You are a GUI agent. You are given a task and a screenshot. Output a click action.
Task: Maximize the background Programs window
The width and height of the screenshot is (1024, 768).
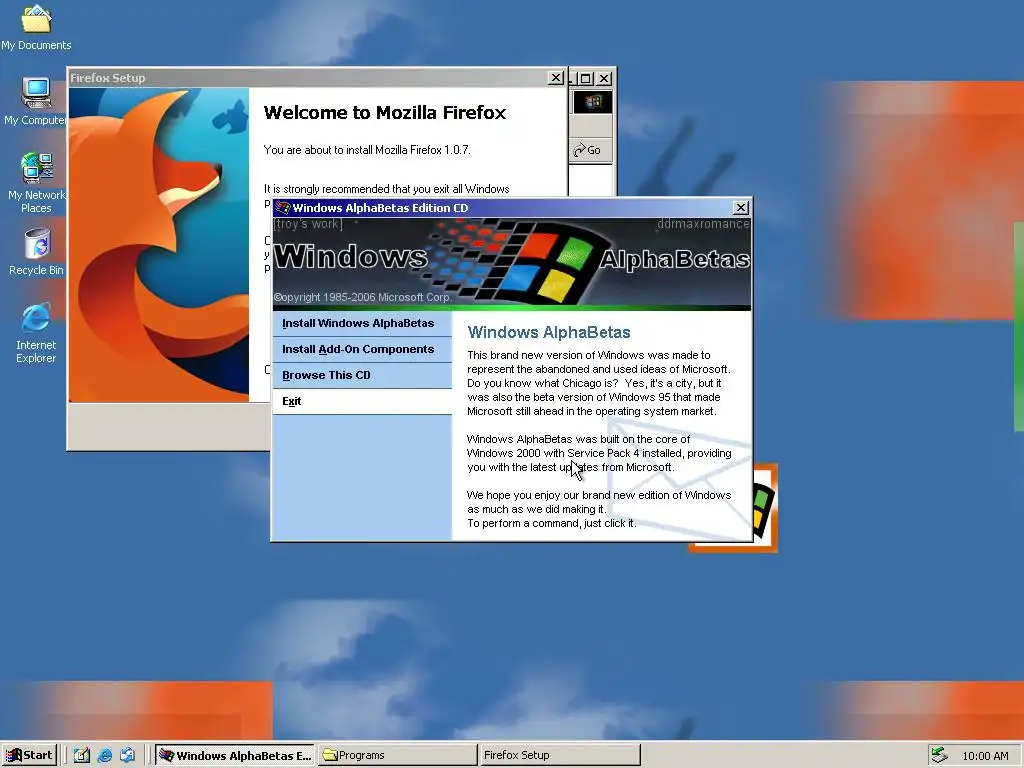(x=586, y=78)
